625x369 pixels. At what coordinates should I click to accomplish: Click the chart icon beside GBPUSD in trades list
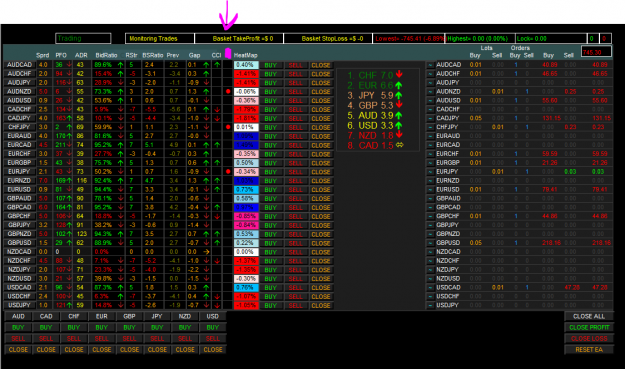click(x=430, y=243)
